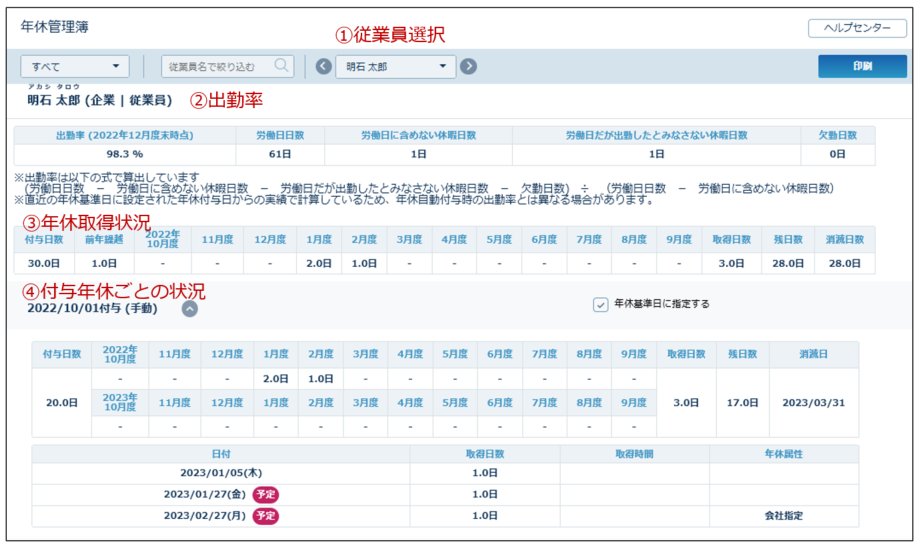Click the 予定 badge beside 2023/02/27(月)
Screen dimensions: 920x547
pyautogui.click(x=265, y=516)
